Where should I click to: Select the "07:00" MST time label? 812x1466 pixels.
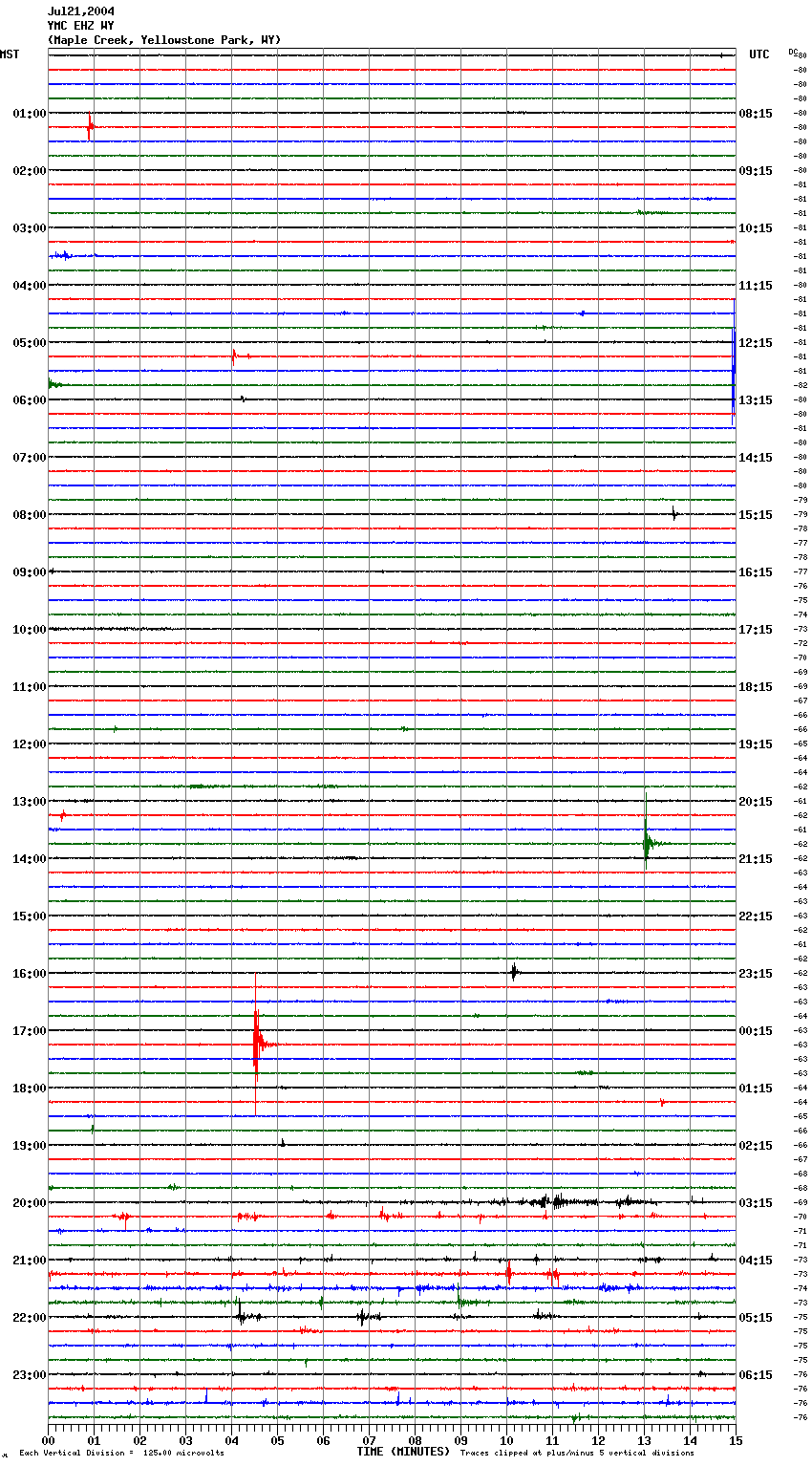click(x=30, y=458)
